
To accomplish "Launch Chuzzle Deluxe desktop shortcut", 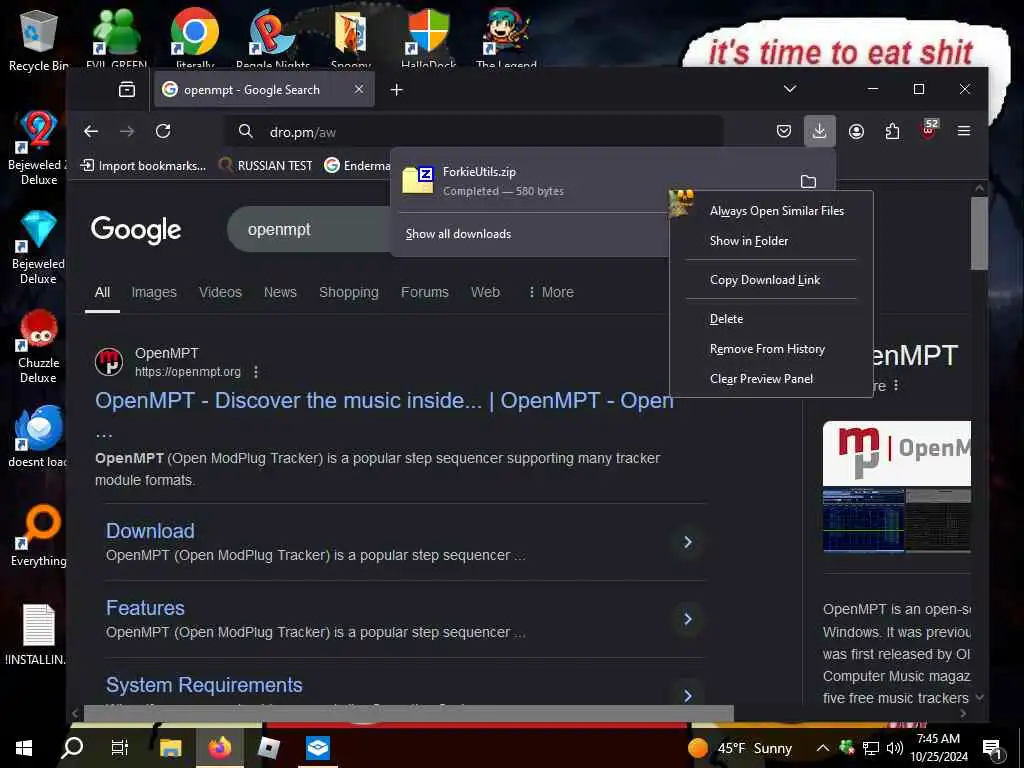I will coord(38,346).
